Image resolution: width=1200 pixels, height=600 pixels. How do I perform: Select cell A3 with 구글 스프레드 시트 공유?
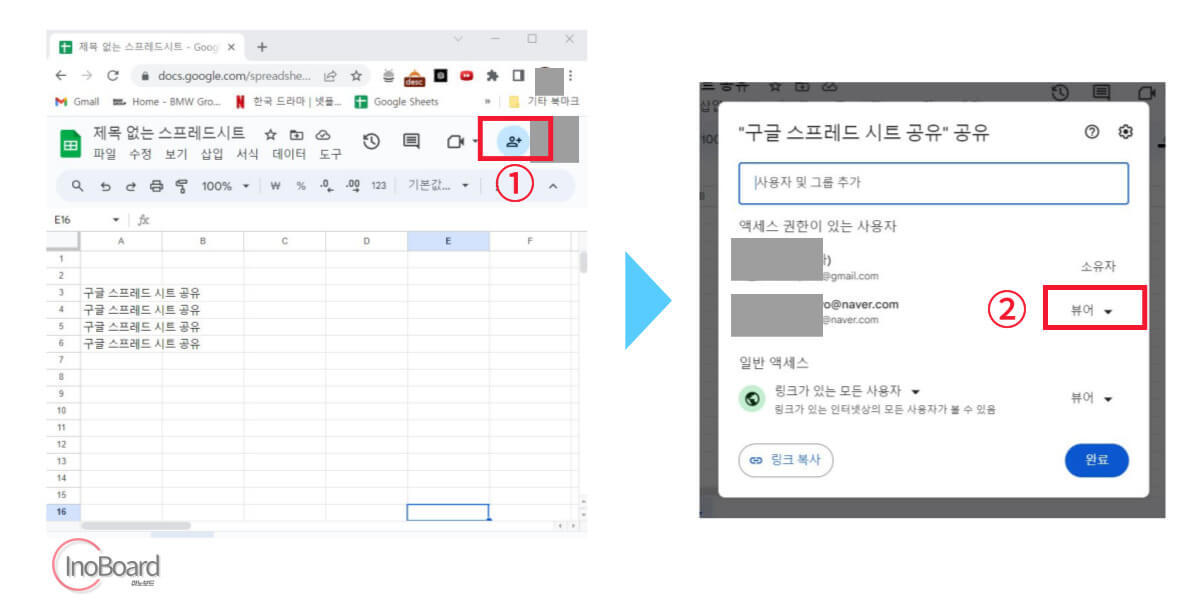click(121, 293)
